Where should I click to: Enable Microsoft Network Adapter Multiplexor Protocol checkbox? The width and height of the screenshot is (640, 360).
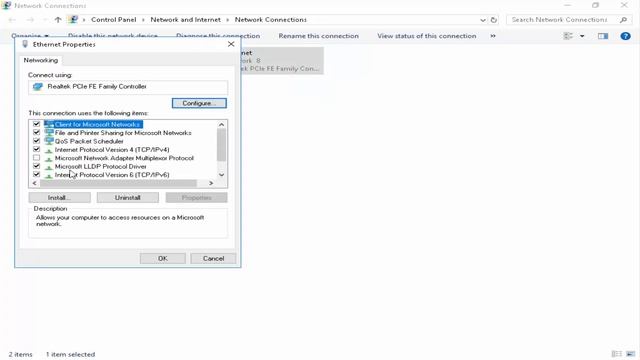point(36,158)
